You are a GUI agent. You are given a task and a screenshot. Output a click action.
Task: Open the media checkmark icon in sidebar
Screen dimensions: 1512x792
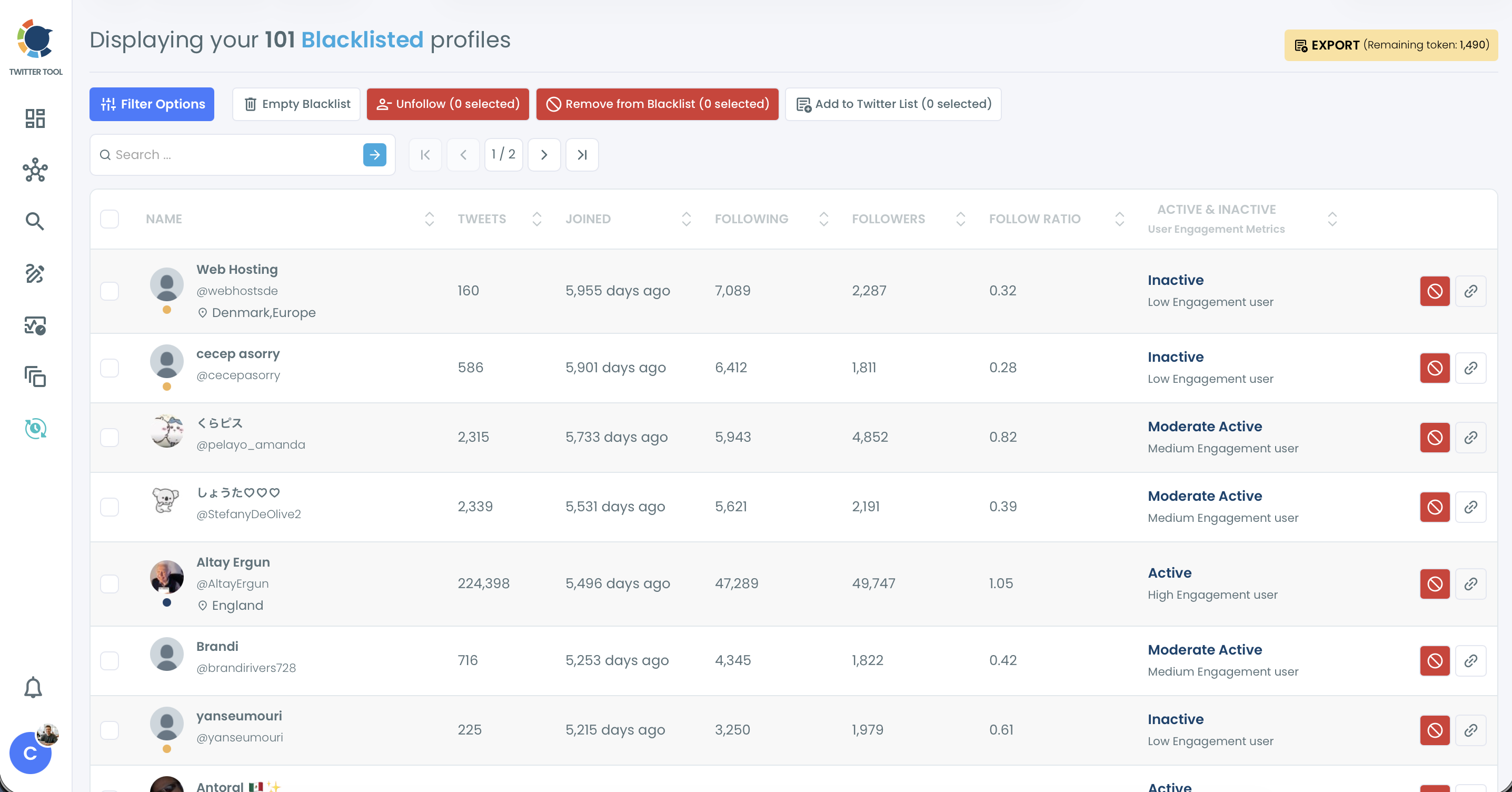(35, 325)
